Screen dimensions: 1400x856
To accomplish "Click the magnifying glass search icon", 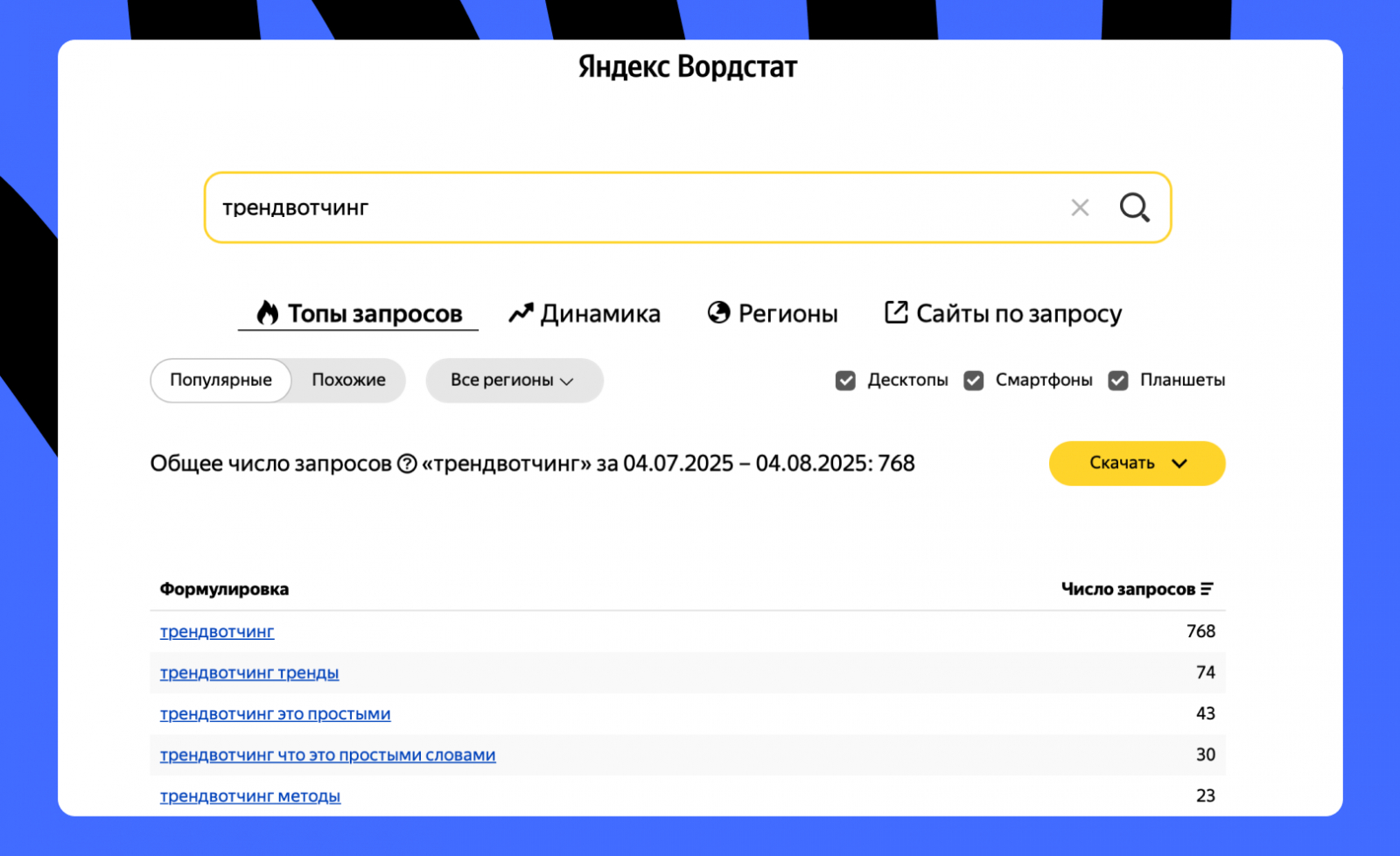I will (1135, 207).
